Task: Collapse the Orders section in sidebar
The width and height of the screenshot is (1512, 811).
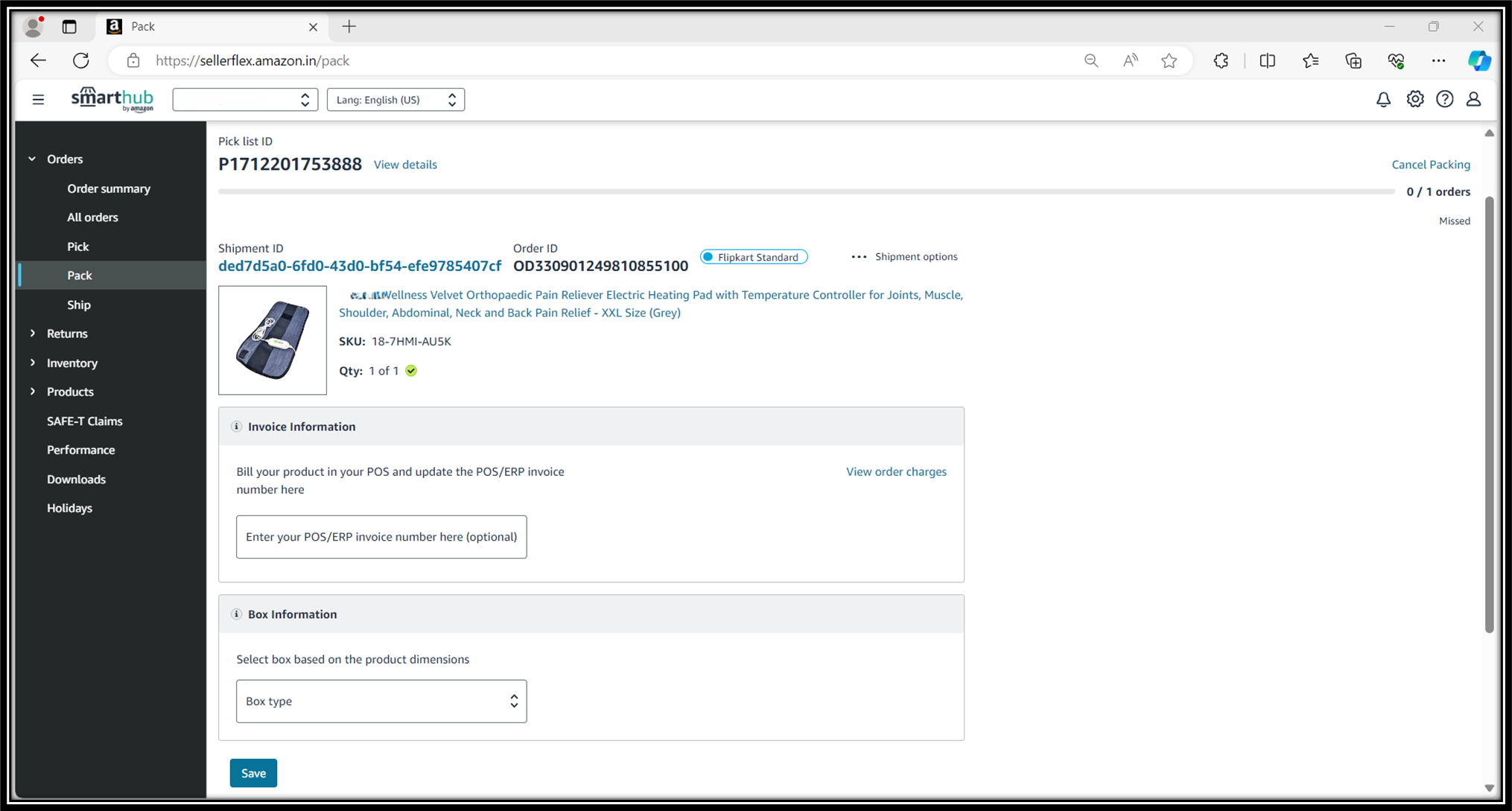Action: coord(32,159)
